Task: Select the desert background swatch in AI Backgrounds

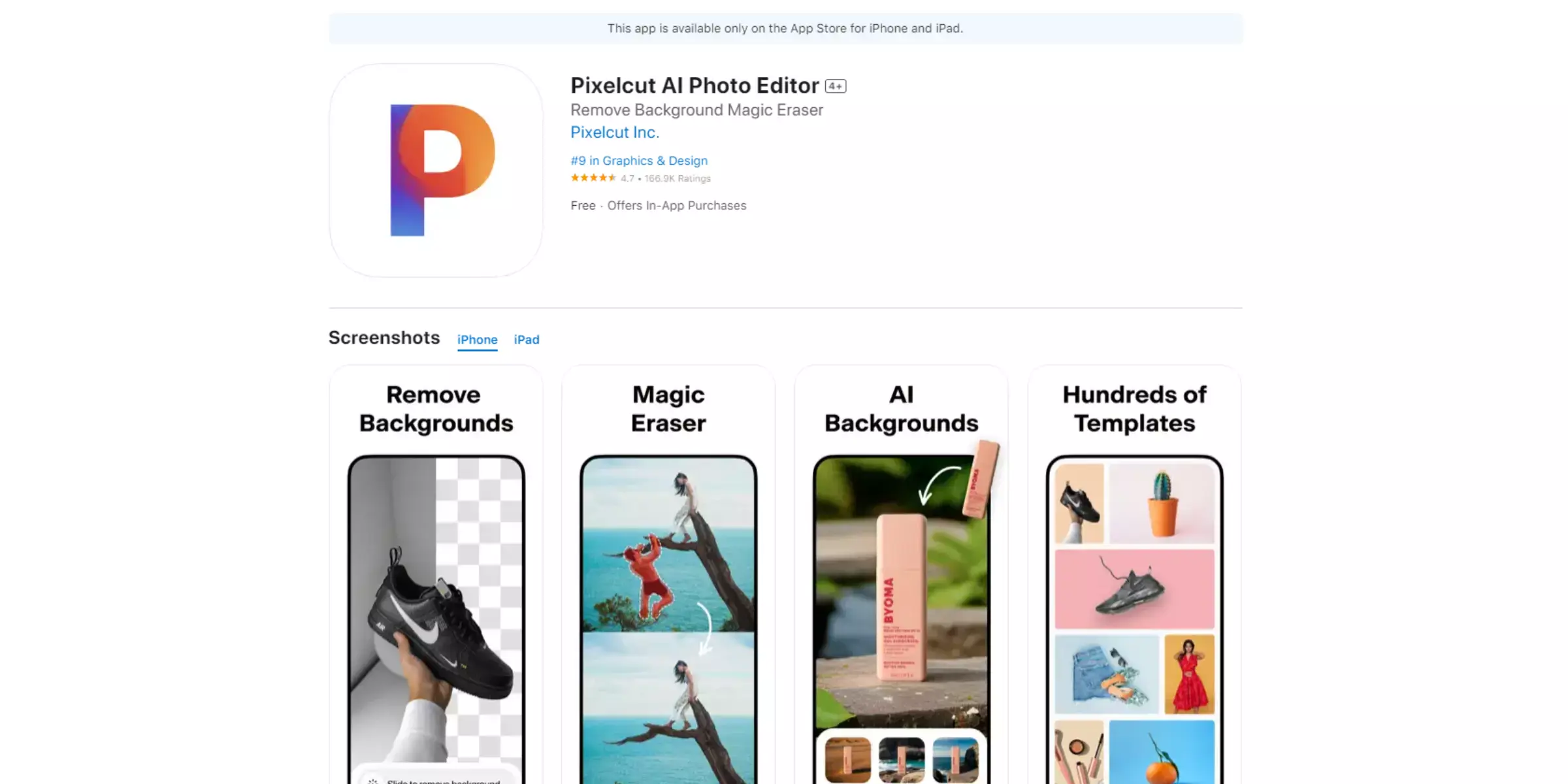Action: (847, 760)
